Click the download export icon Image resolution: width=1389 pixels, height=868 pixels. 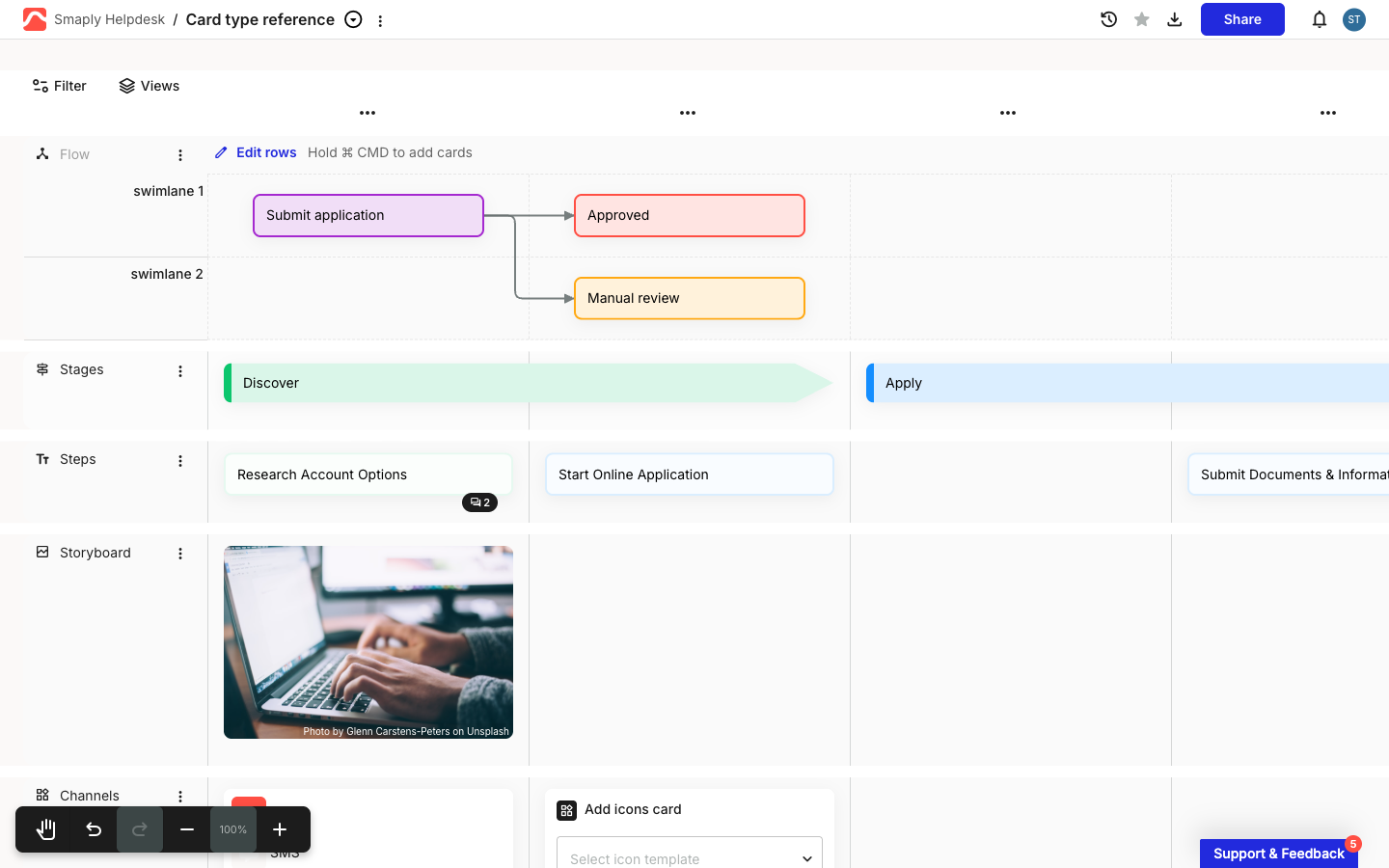1175,19
